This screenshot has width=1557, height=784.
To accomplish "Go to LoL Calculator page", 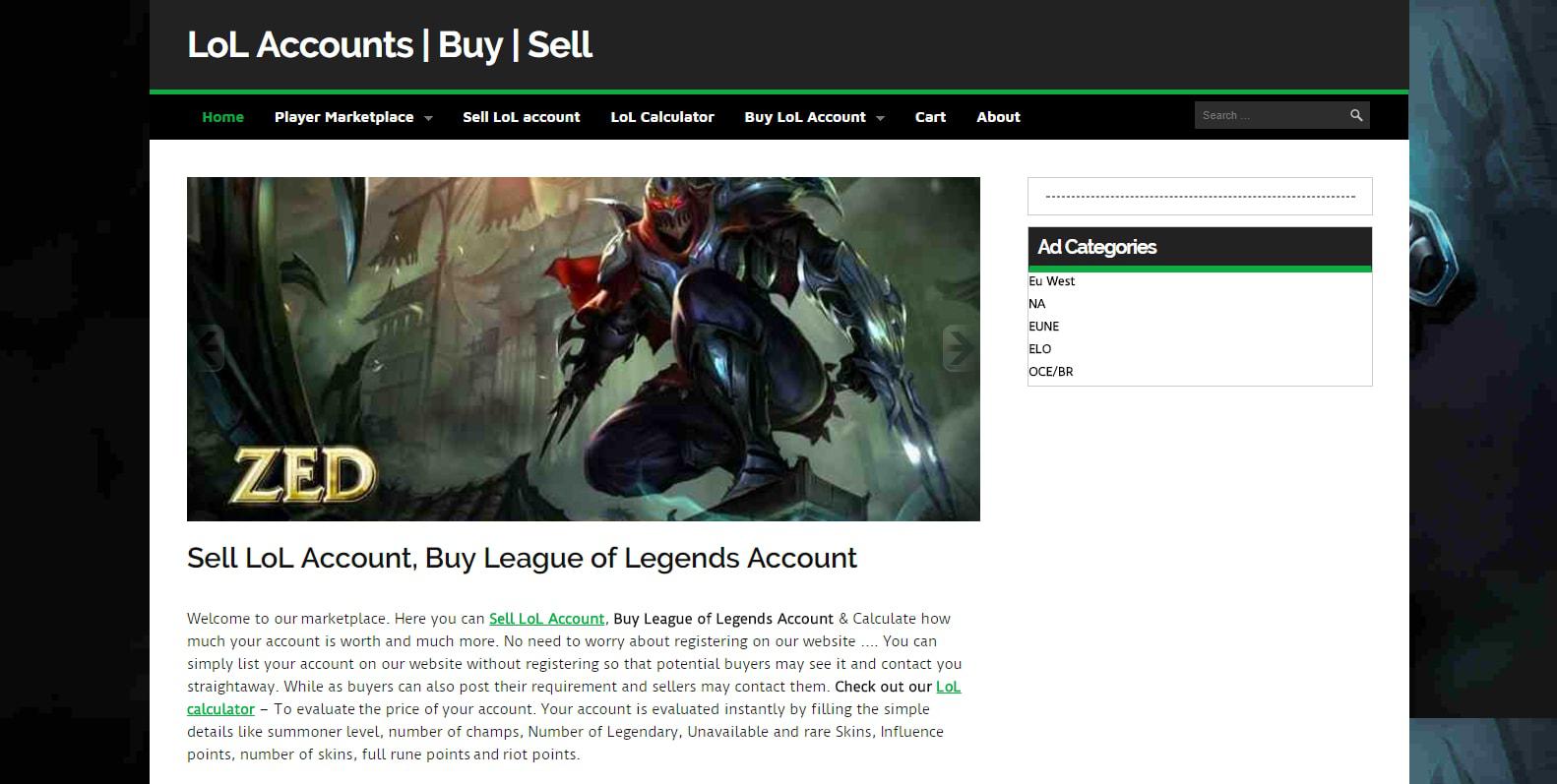I will point(662,117).
